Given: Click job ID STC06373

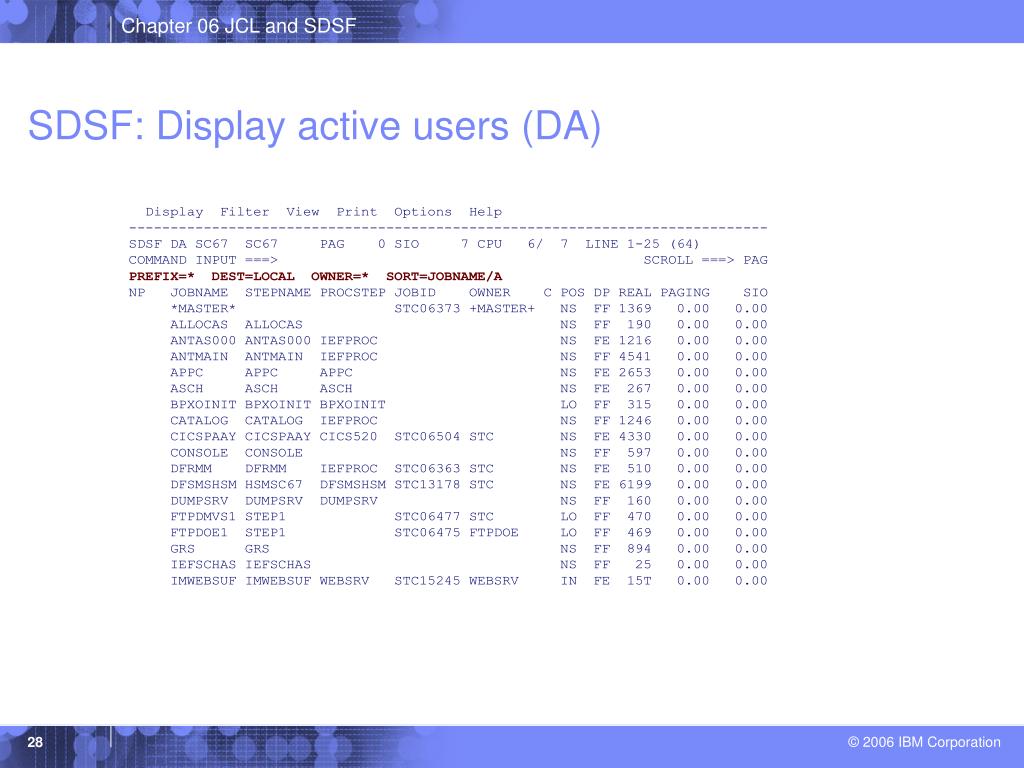Looking at the screenshot, I should (427, 308).
